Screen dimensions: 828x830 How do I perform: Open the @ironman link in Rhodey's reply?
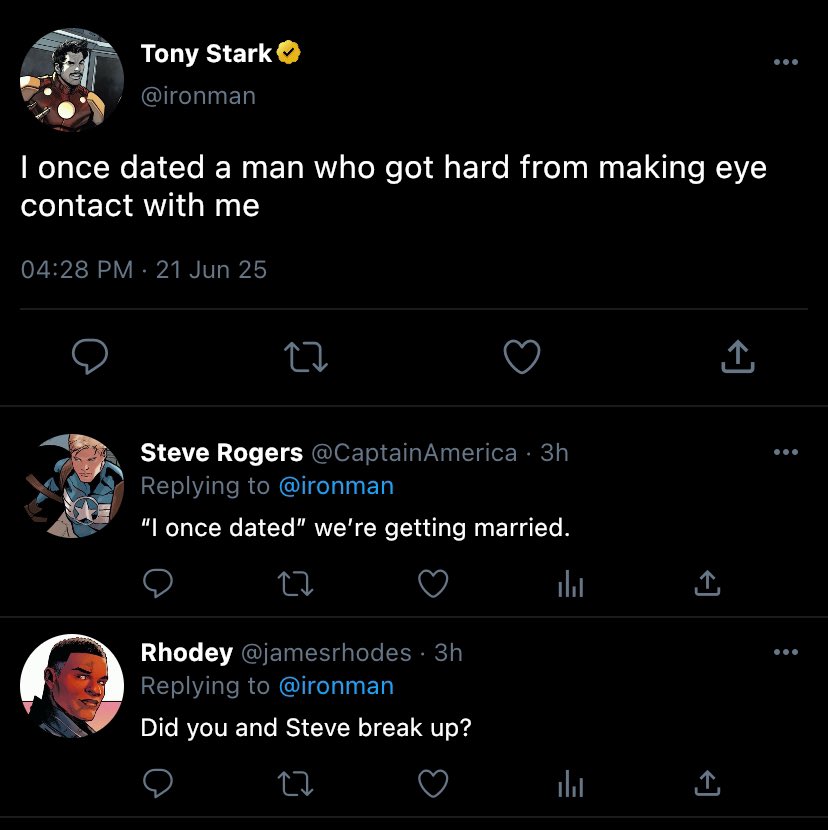point(335,686)
